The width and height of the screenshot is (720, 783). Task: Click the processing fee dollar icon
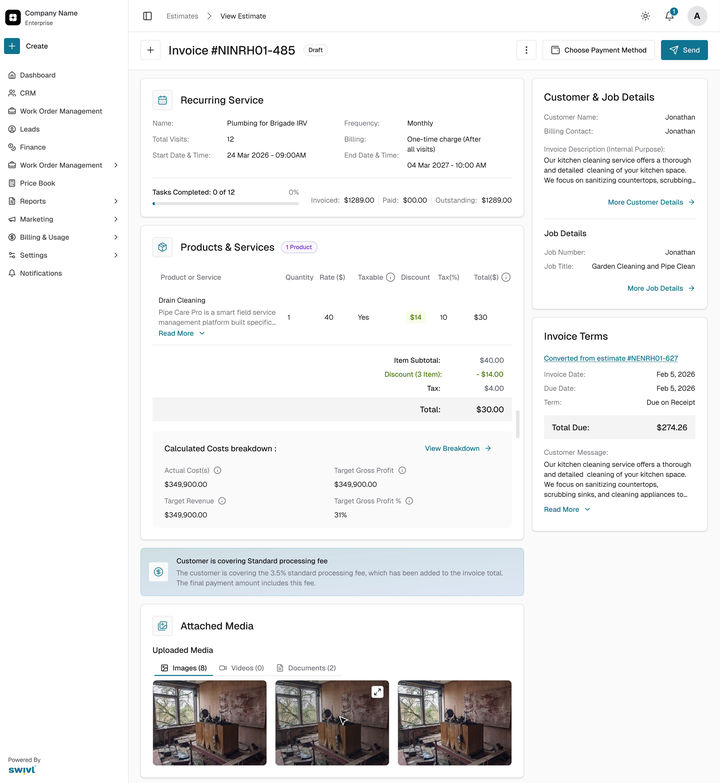click(x=158, y=572)
